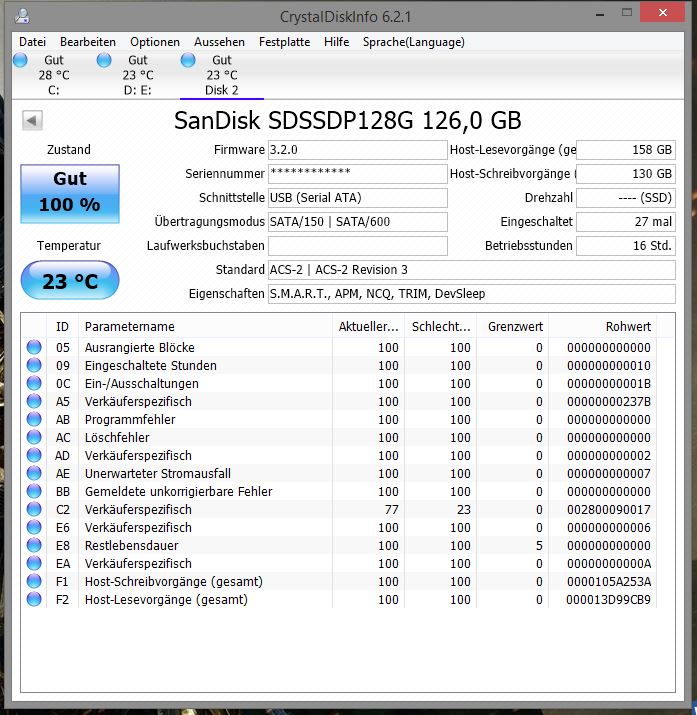Select the C: drive status orb
697x715 pixels.
click(x=21, y=60)
